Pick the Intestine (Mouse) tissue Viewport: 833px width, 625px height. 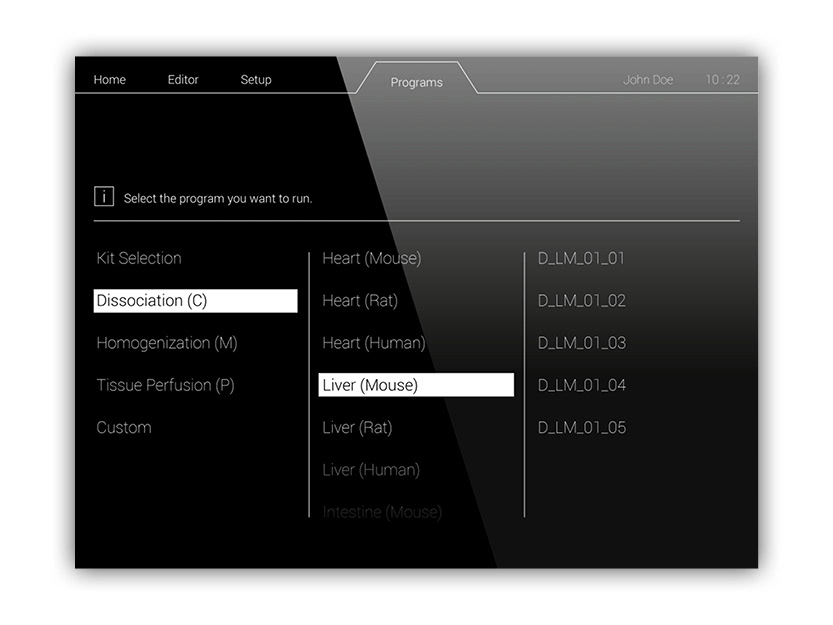pos(382,512)
